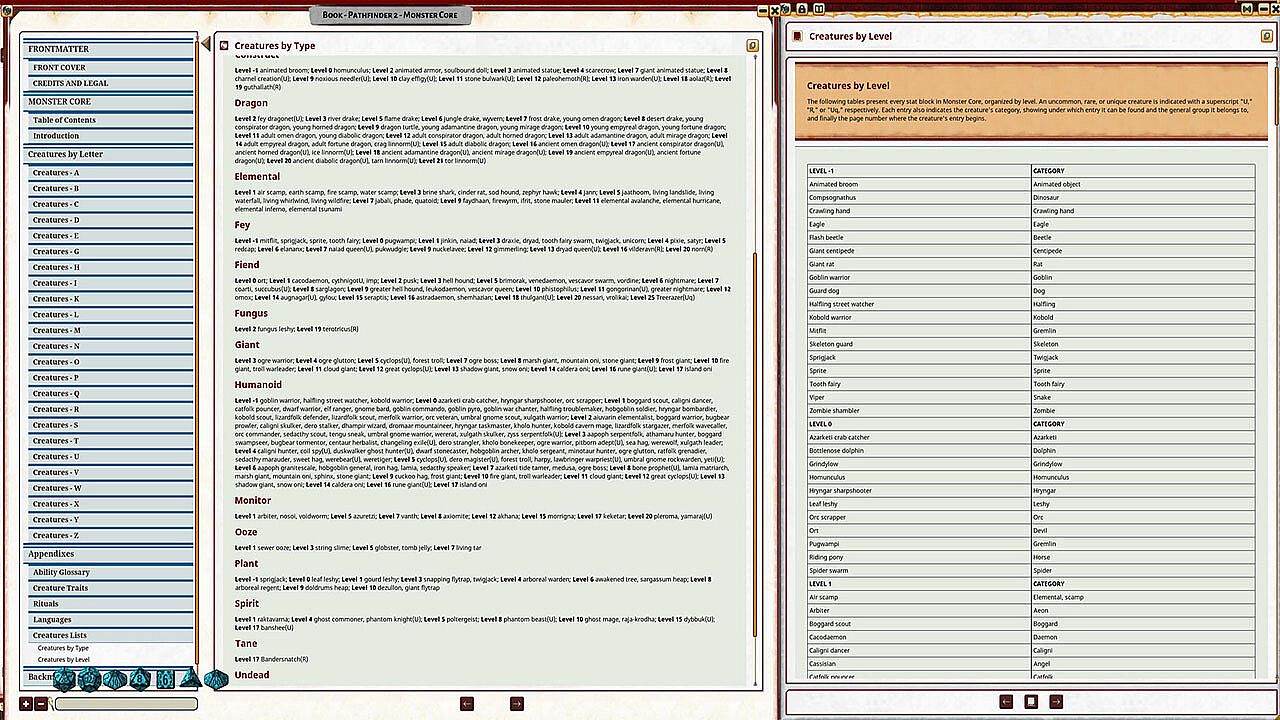Screen dimensions: 1280x720
Task: Open the FRONT COVER page
Action: [110, 68]
